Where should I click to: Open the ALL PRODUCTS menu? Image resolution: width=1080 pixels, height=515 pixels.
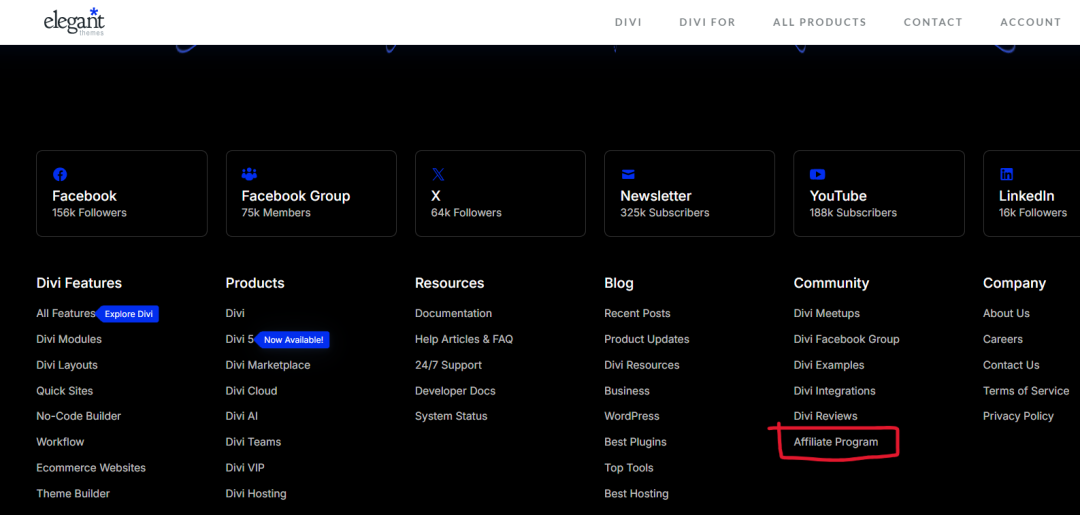pyautogui.click(x=820, y=22)
